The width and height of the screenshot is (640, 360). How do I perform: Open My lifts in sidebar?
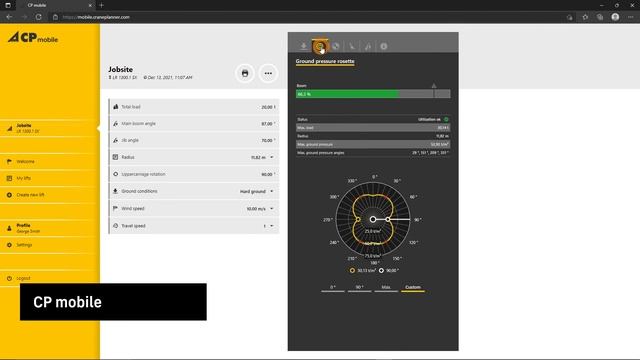tap(49, 178)
